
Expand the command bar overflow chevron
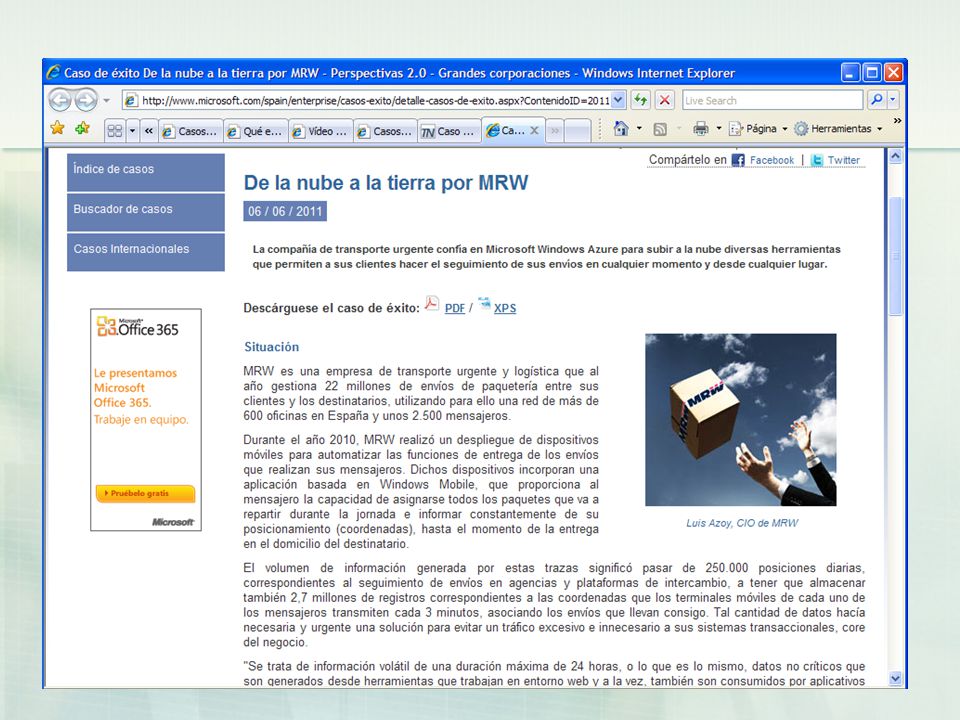click(x=897, y=121)
